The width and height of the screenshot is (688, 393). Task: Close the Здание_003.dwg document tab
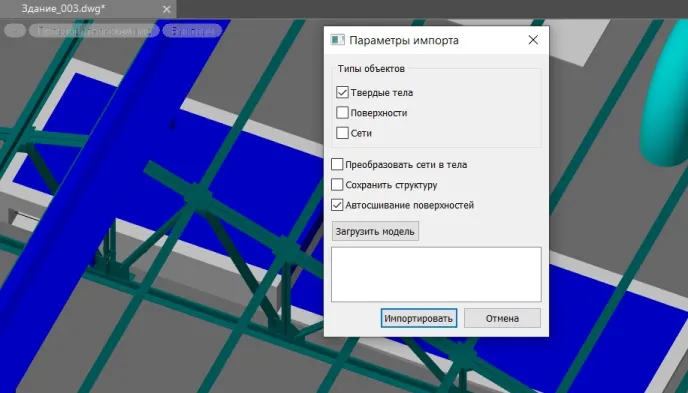167,9
